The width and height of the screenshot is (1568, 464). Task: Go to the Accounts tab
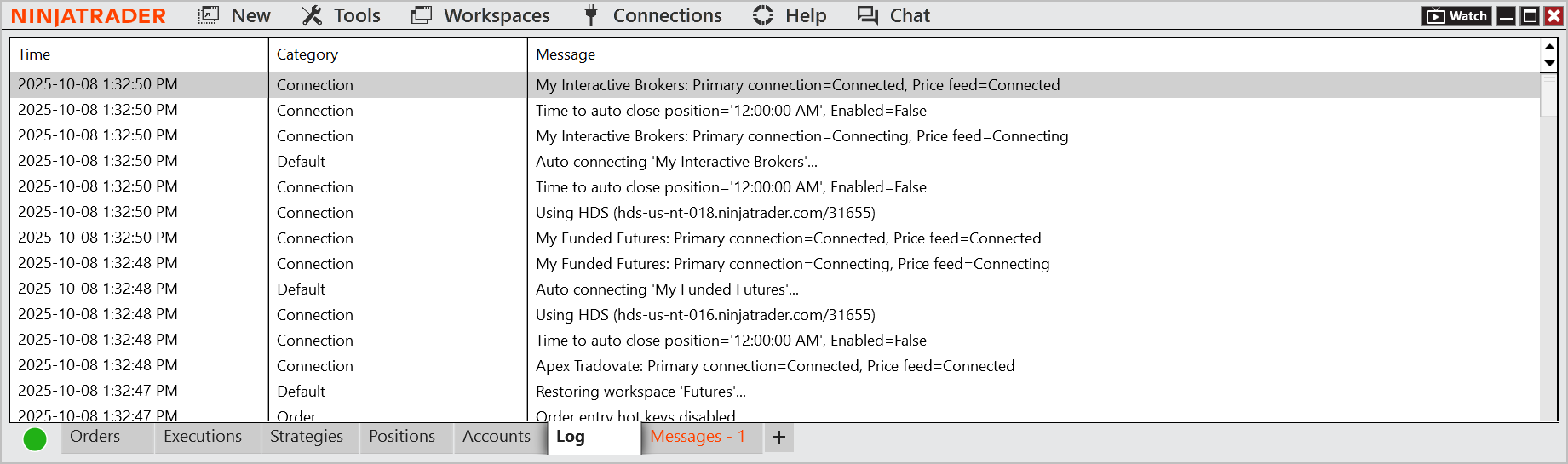(497, 437)
